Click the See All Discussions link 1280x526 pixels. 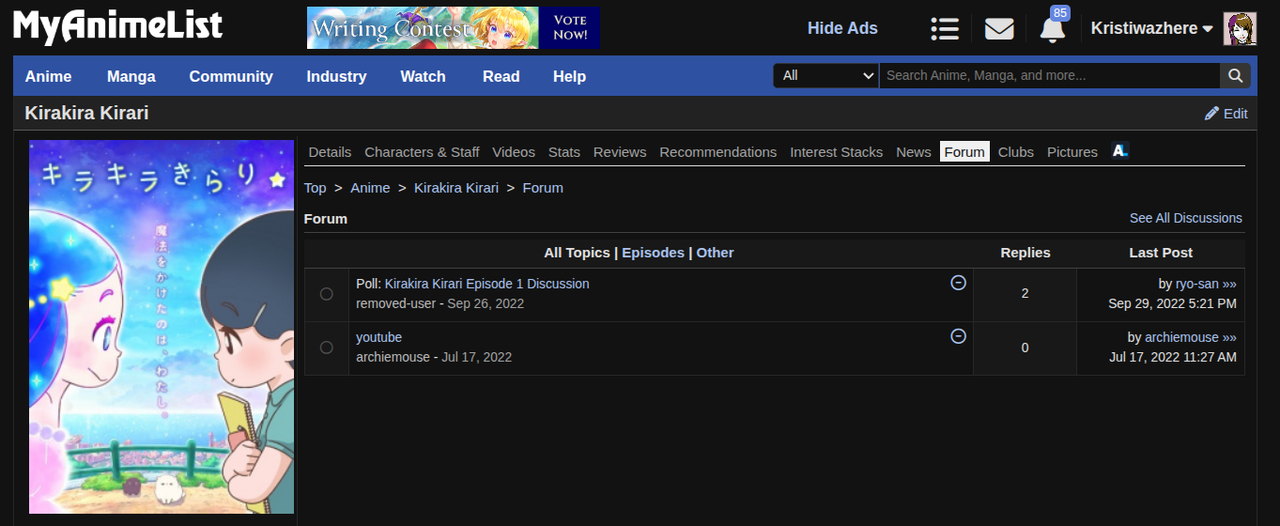pos(1186,218)
